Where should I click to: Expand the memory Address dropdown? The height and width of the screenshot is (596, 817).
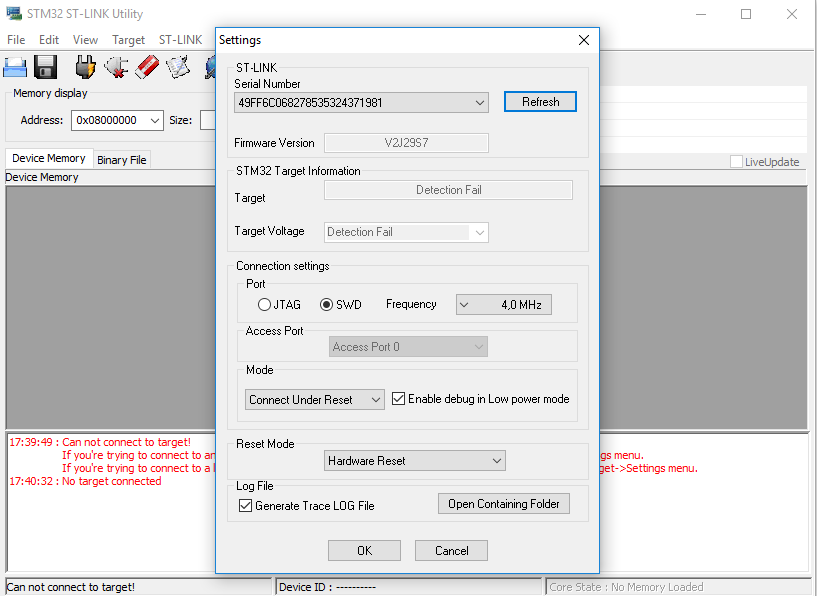(155, 120)
